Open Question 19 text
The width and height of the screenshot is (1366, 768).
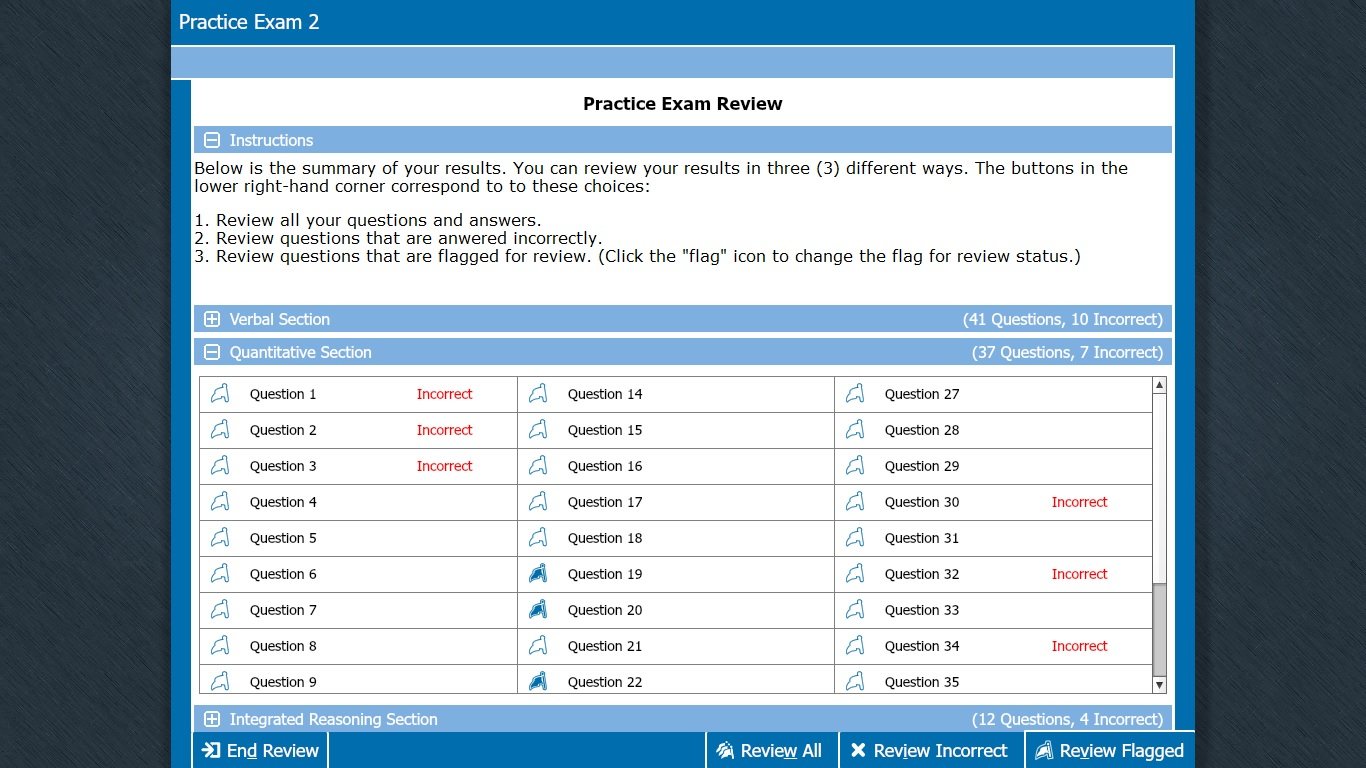pyautogui.click(x=605, y=574)
